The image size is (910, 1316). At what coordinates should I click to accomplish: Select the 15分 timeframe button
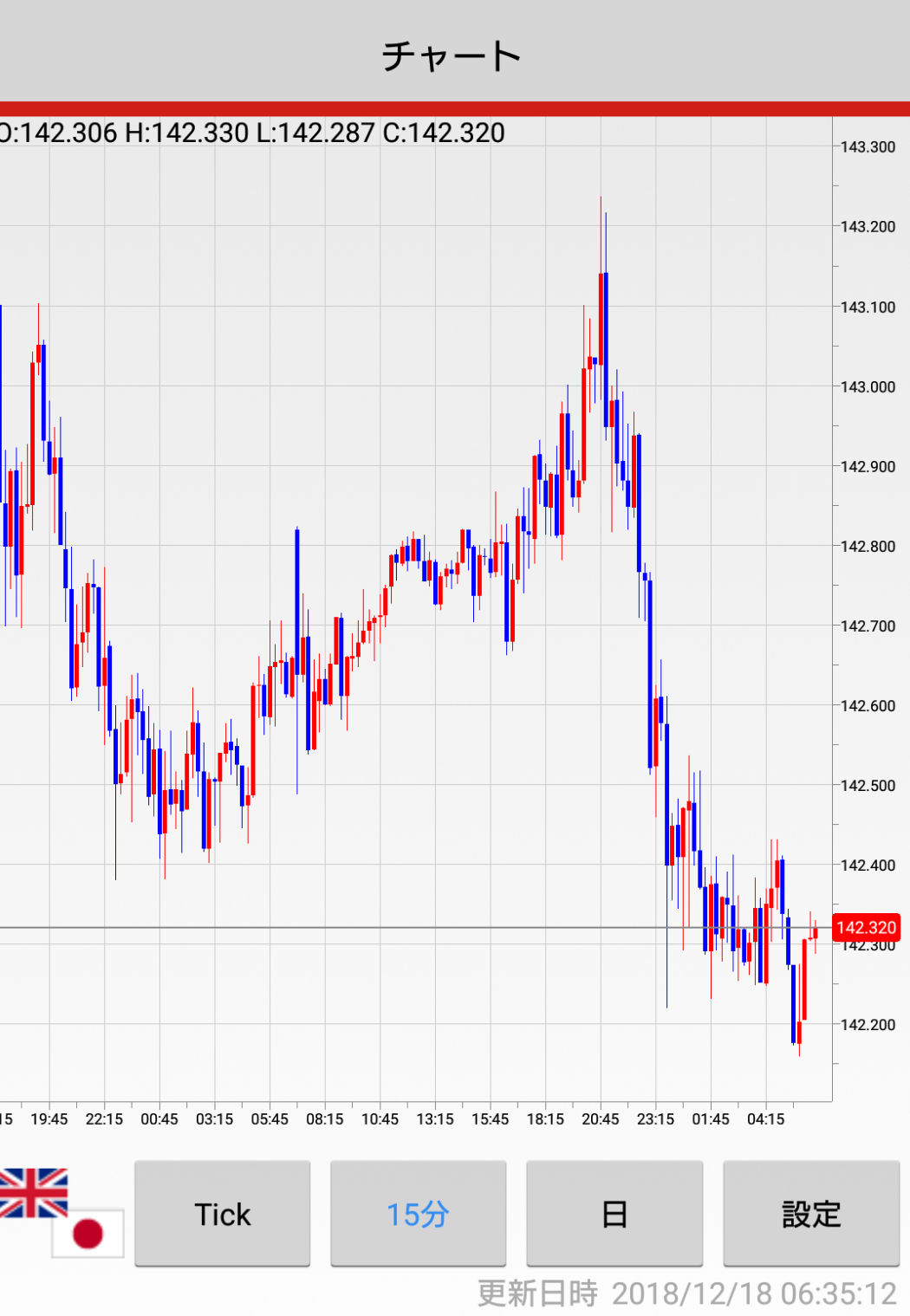click(x=418, y=1214)
